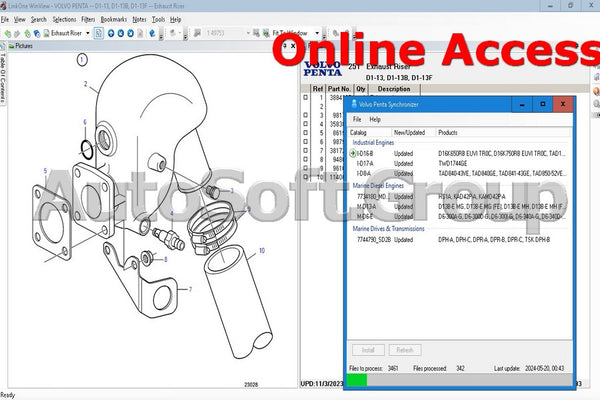Click the Install button in Synchronizer
The height and width of the screenshot is (400, 600).
tap(368, 350)
